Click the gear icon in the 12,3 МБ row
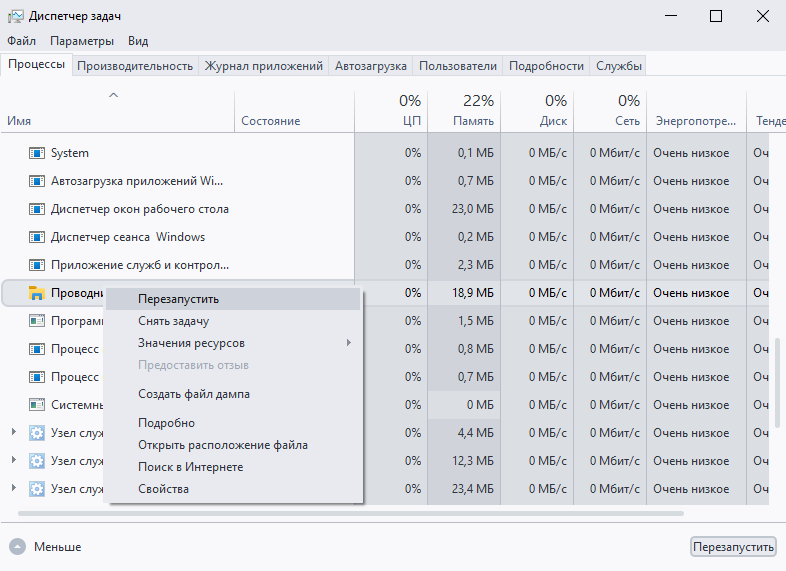786x571 pixels. point(37,461)
